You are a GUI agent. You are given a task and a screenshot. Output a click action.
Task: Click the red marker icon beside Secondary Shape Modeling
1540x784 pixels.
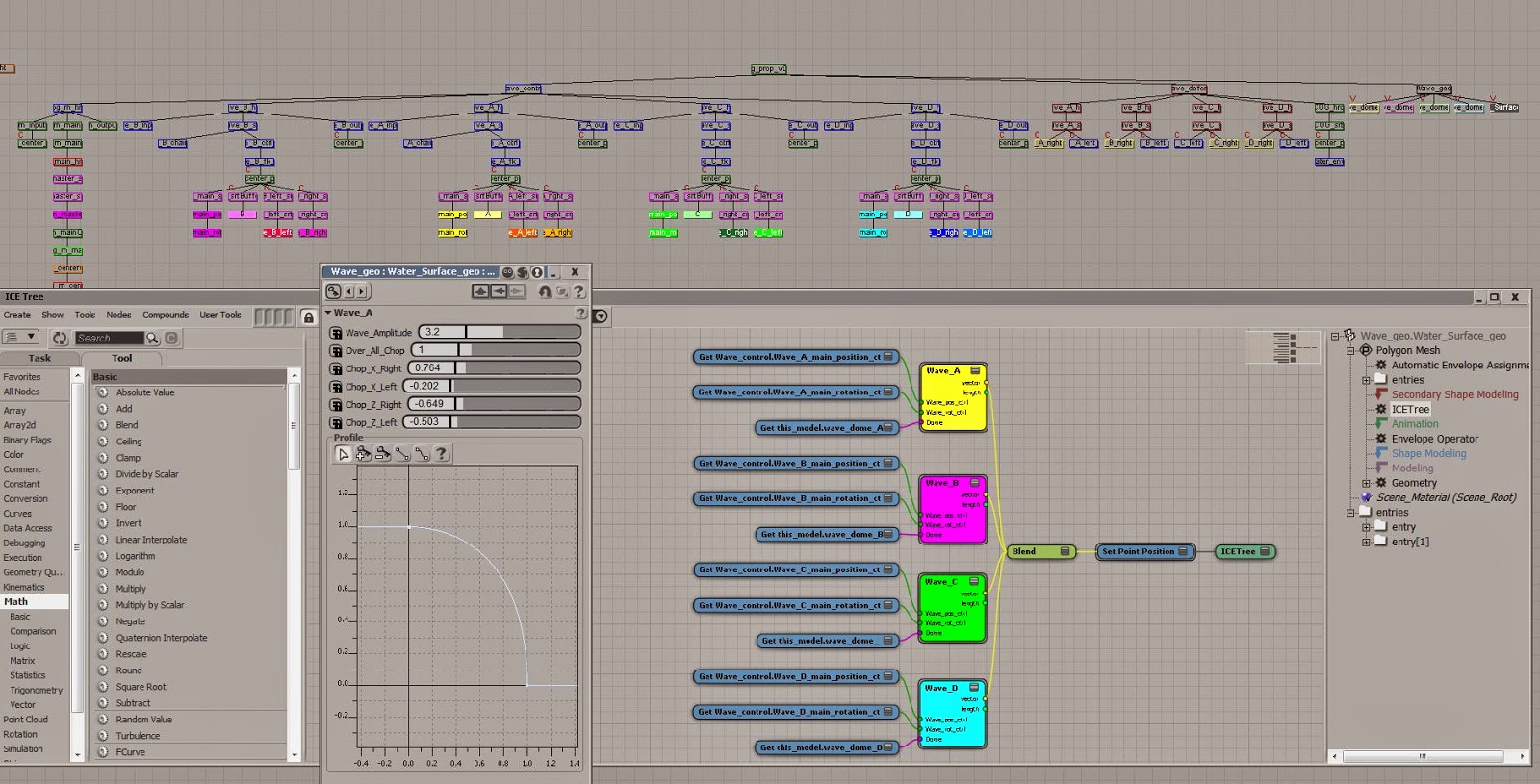coord(1381,394)
